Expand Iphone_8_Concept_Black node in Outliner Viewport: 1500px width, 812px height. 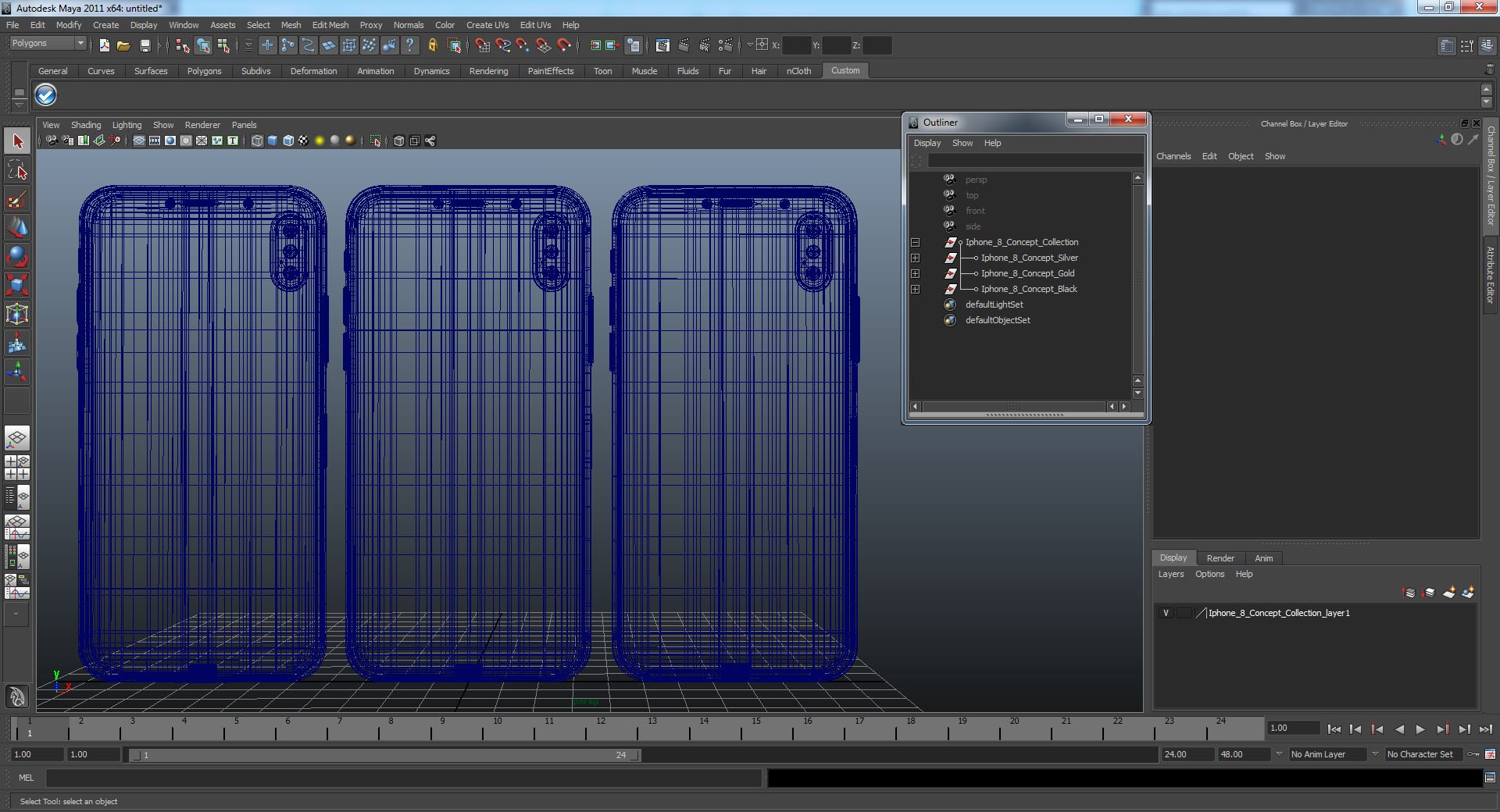click(x=915, y=289)
